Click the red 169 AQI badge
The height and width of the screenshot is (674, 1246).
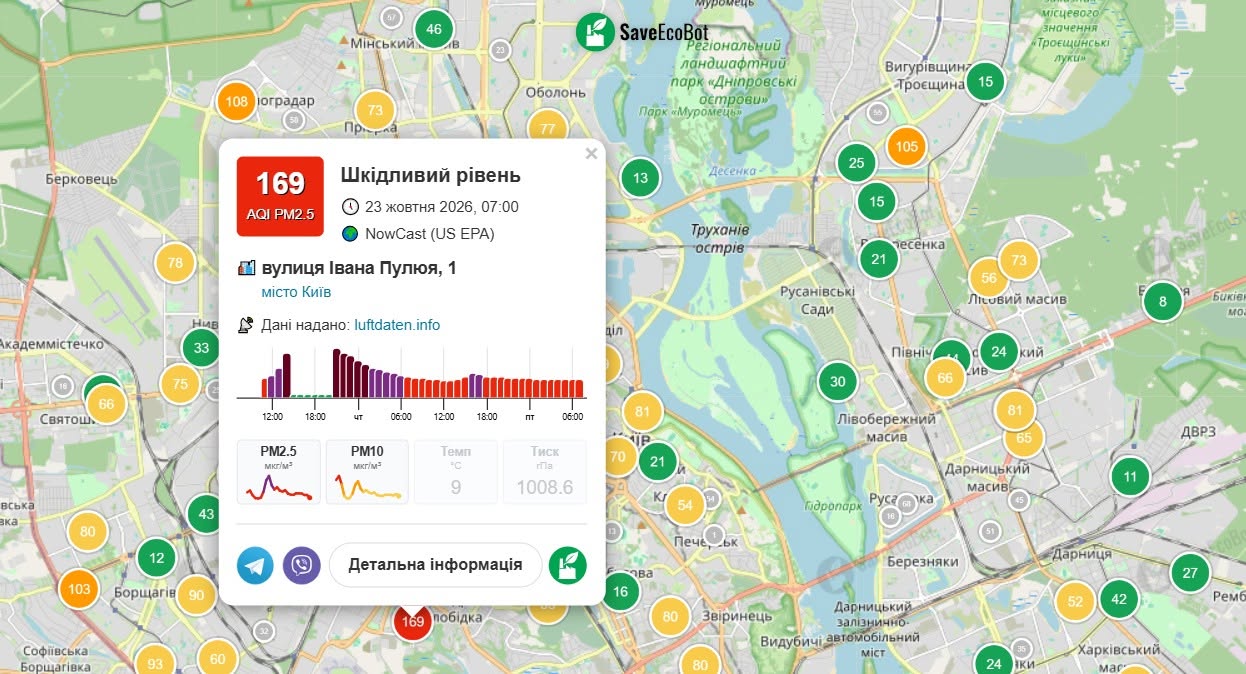[280, 196]
